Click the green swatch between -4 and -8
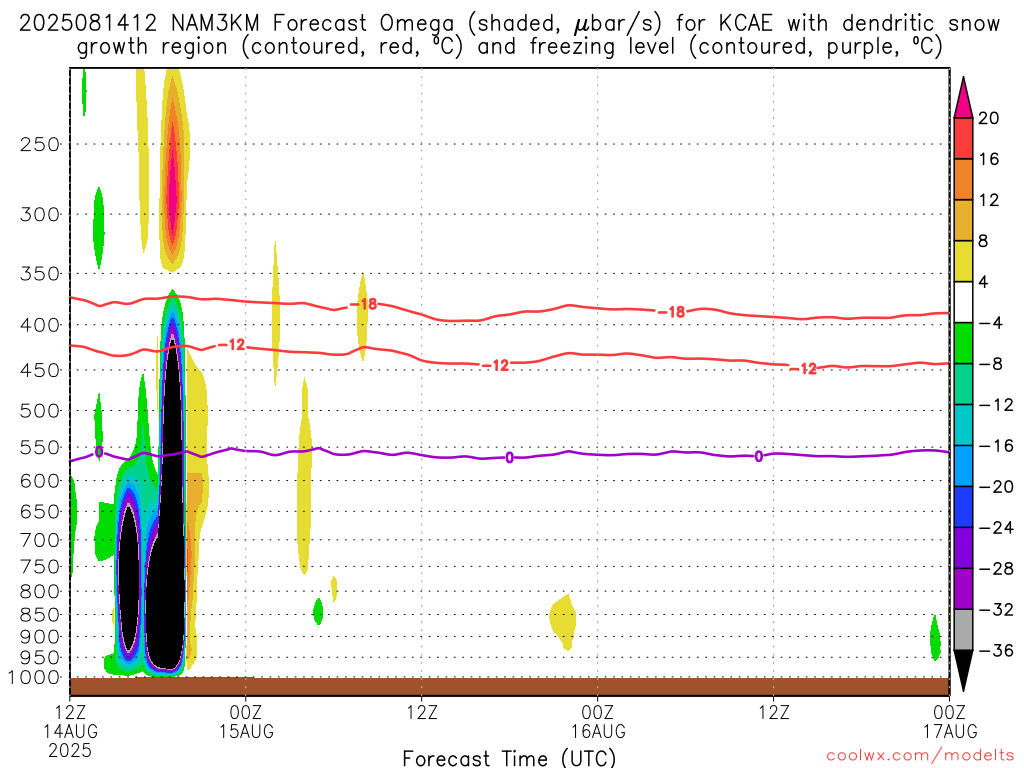 [x=963, y=344]
